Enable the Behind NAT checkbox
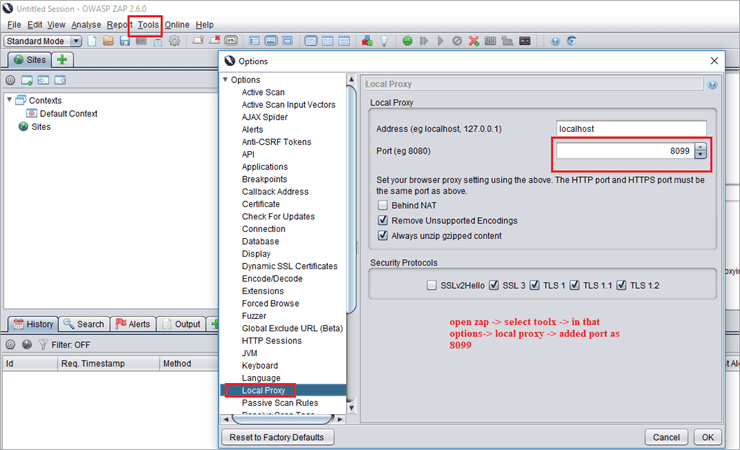 [x=383, y=205]
